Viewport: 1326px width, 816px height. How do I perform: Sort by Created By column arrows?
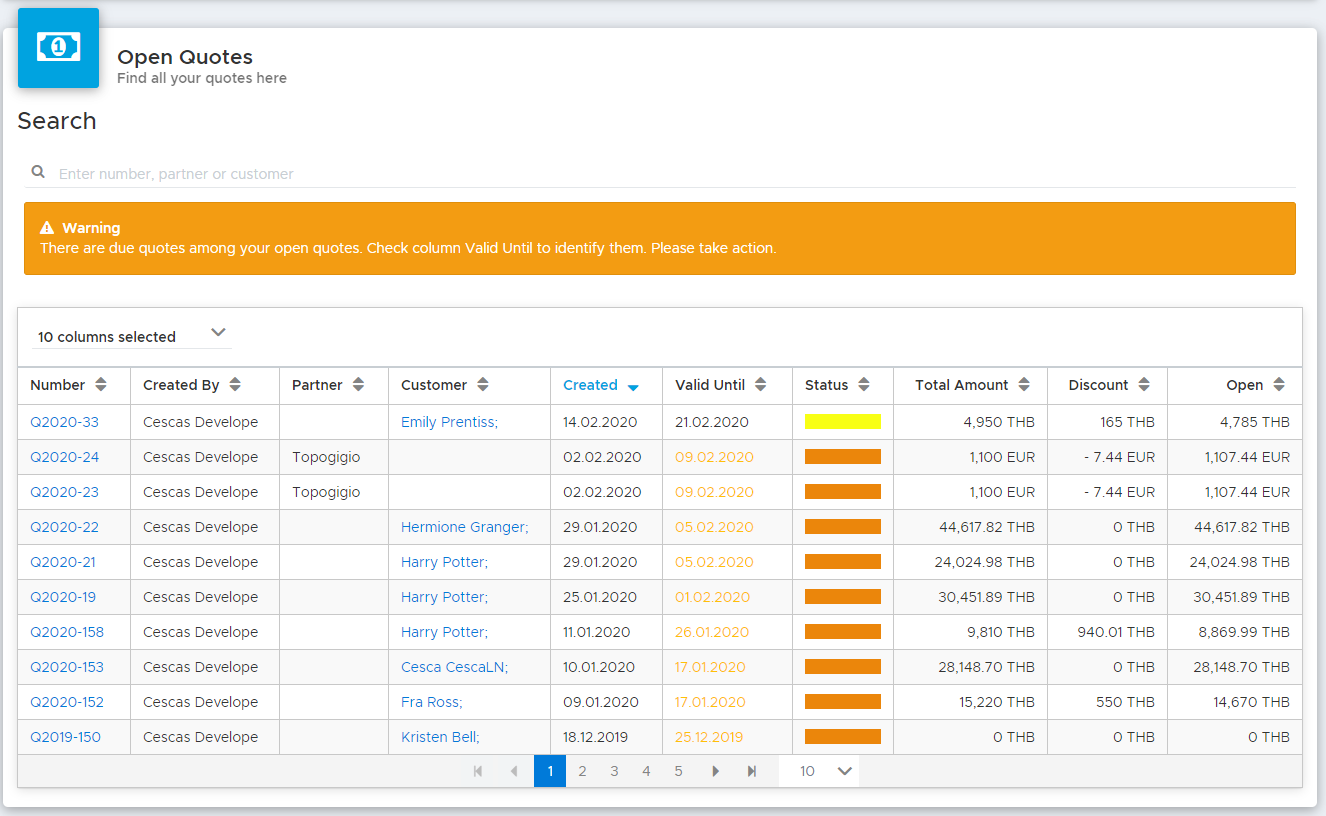pyautogui.click(x=235, y=385)
